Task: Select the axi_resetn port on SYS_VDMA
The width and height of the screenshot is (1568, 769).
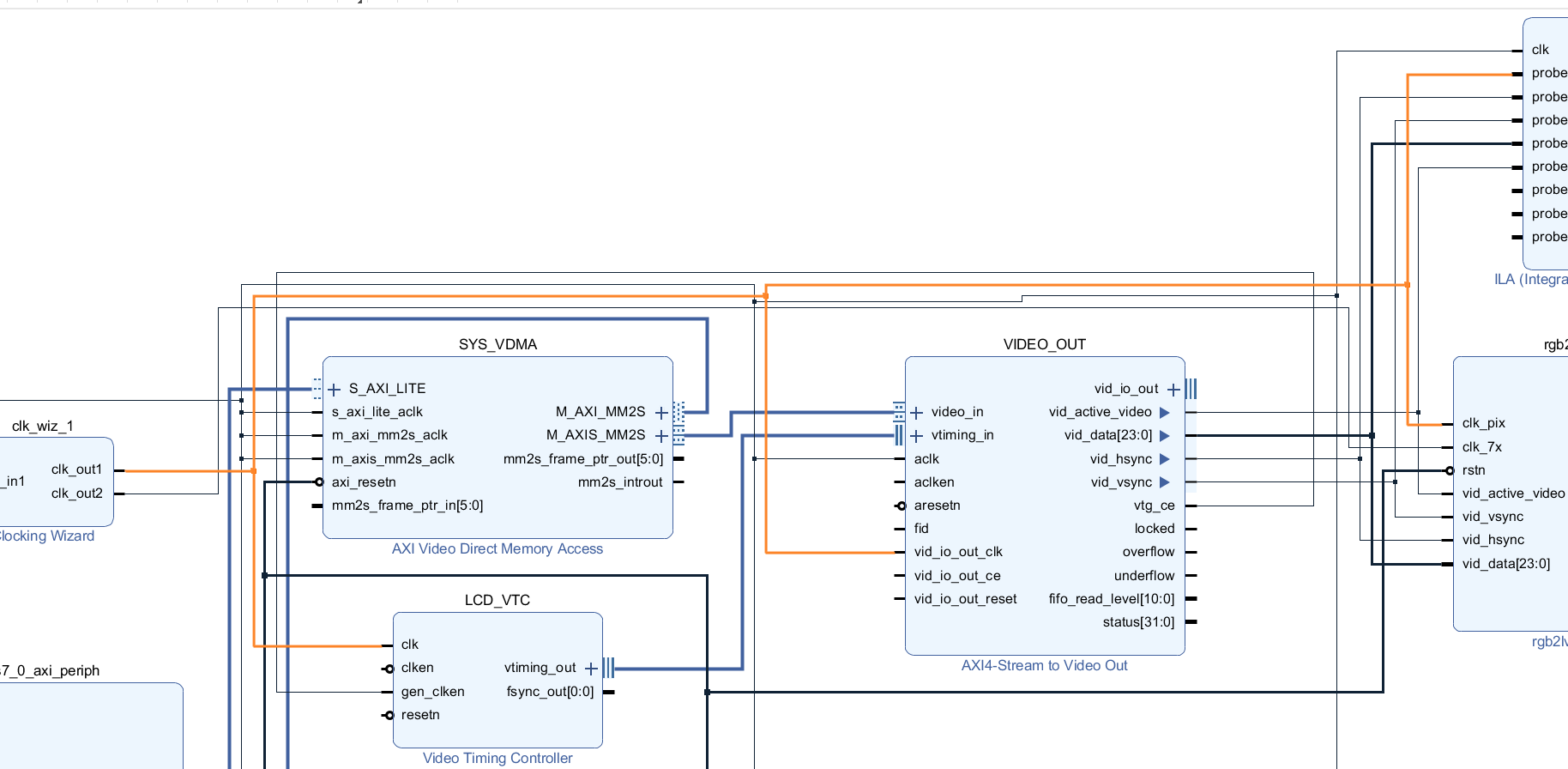Action: click(x=364, y=482)
